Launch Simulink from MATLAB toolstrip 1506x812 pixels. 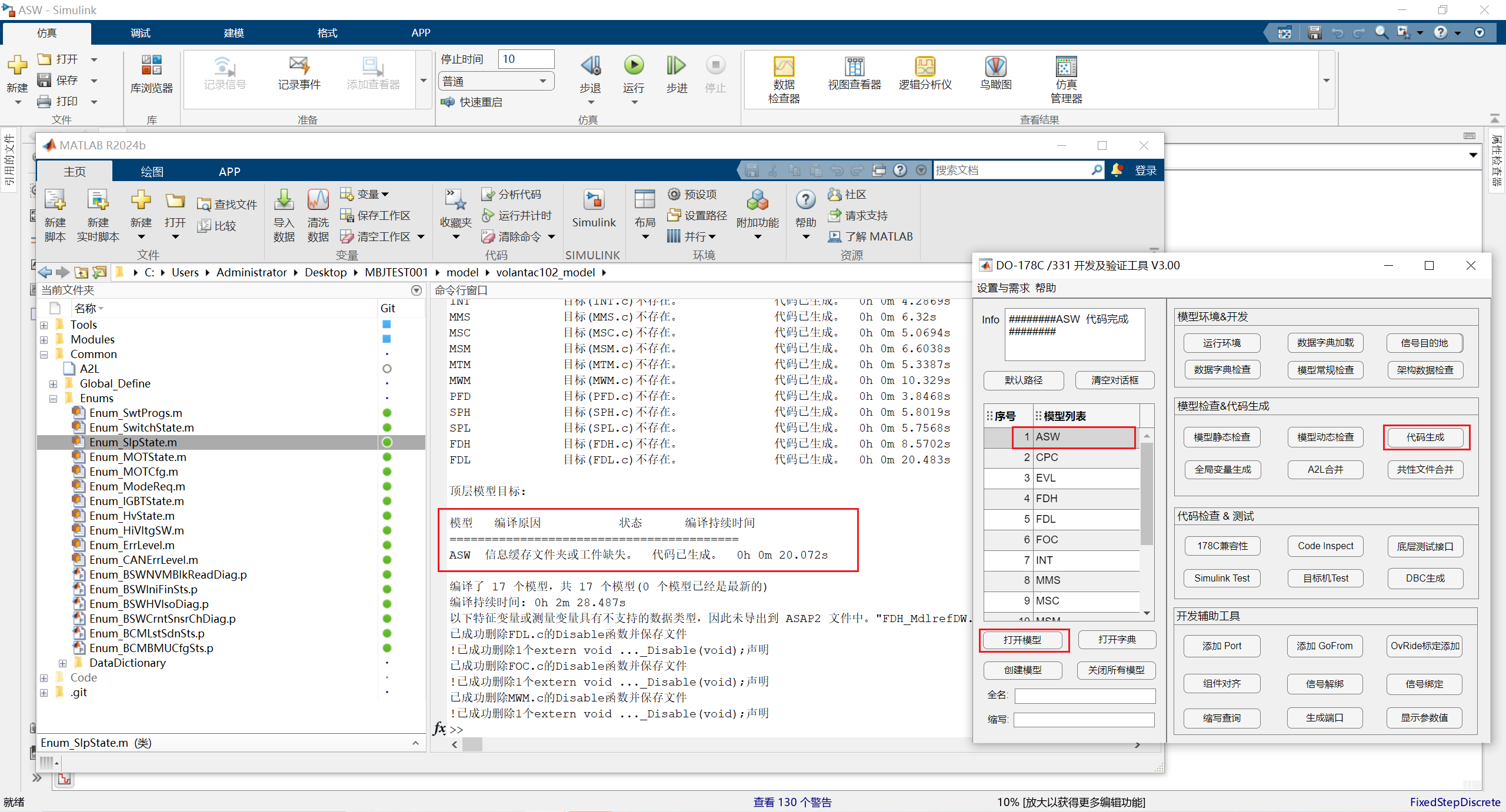[x=594, y=201]
